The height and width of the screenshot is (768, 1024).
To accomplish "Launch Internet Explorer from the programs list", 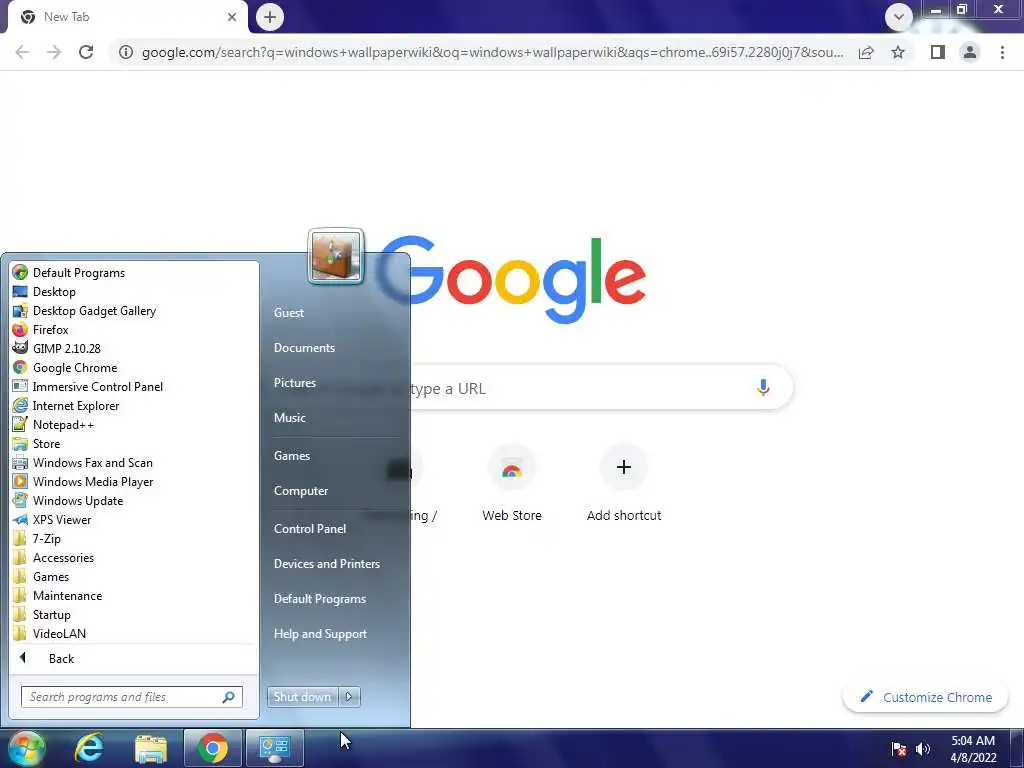I will [x=76, y=405].
